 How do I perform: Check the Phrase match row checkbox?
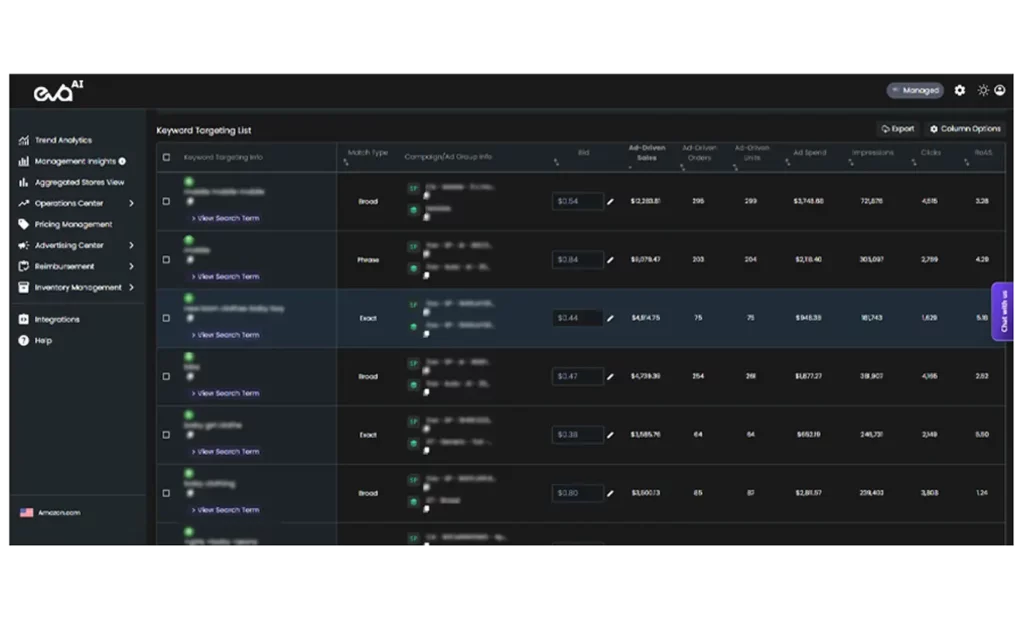[166, 260]
